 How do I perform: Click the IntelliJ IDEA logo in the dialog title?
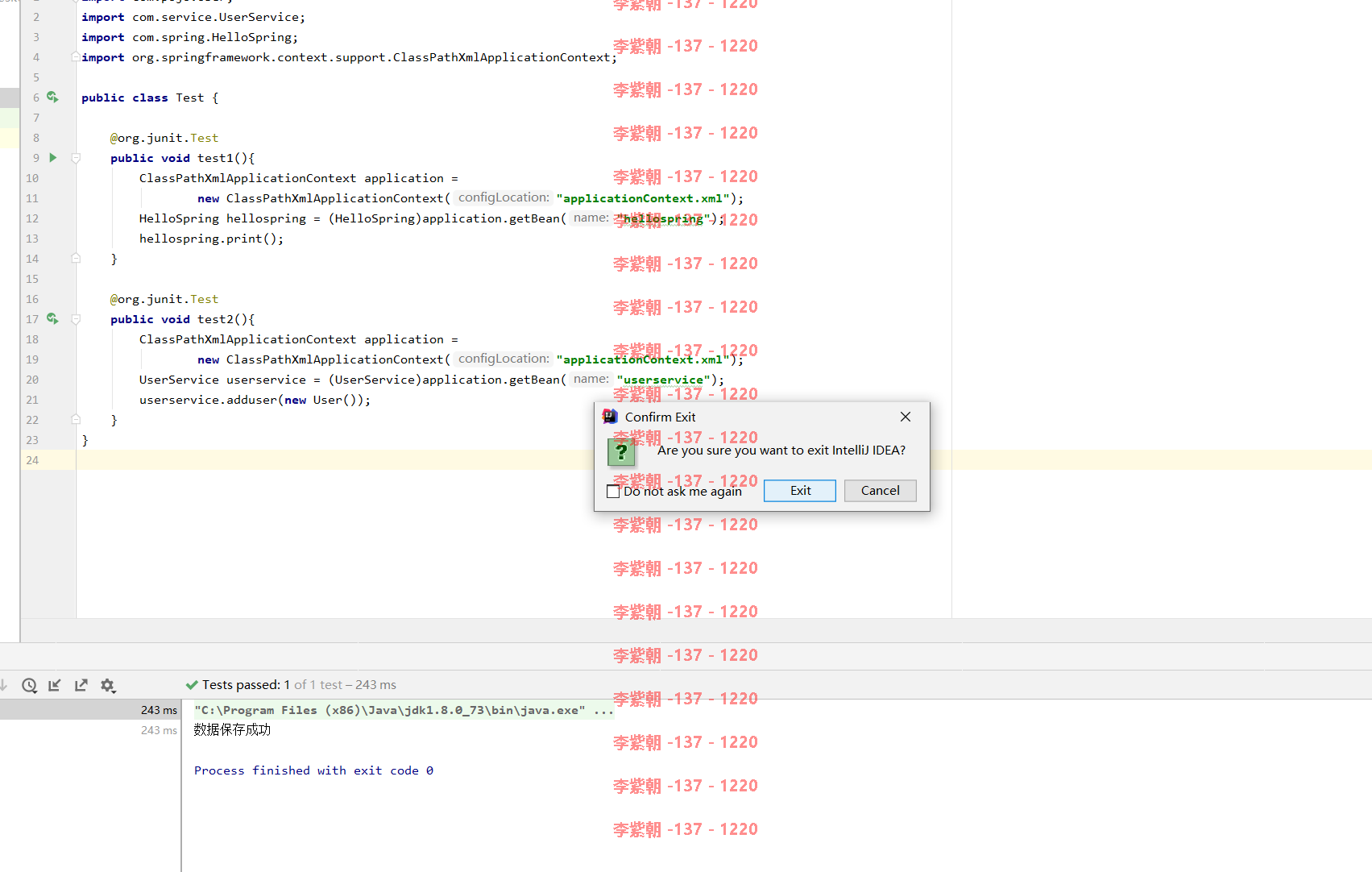click(610, 417)
